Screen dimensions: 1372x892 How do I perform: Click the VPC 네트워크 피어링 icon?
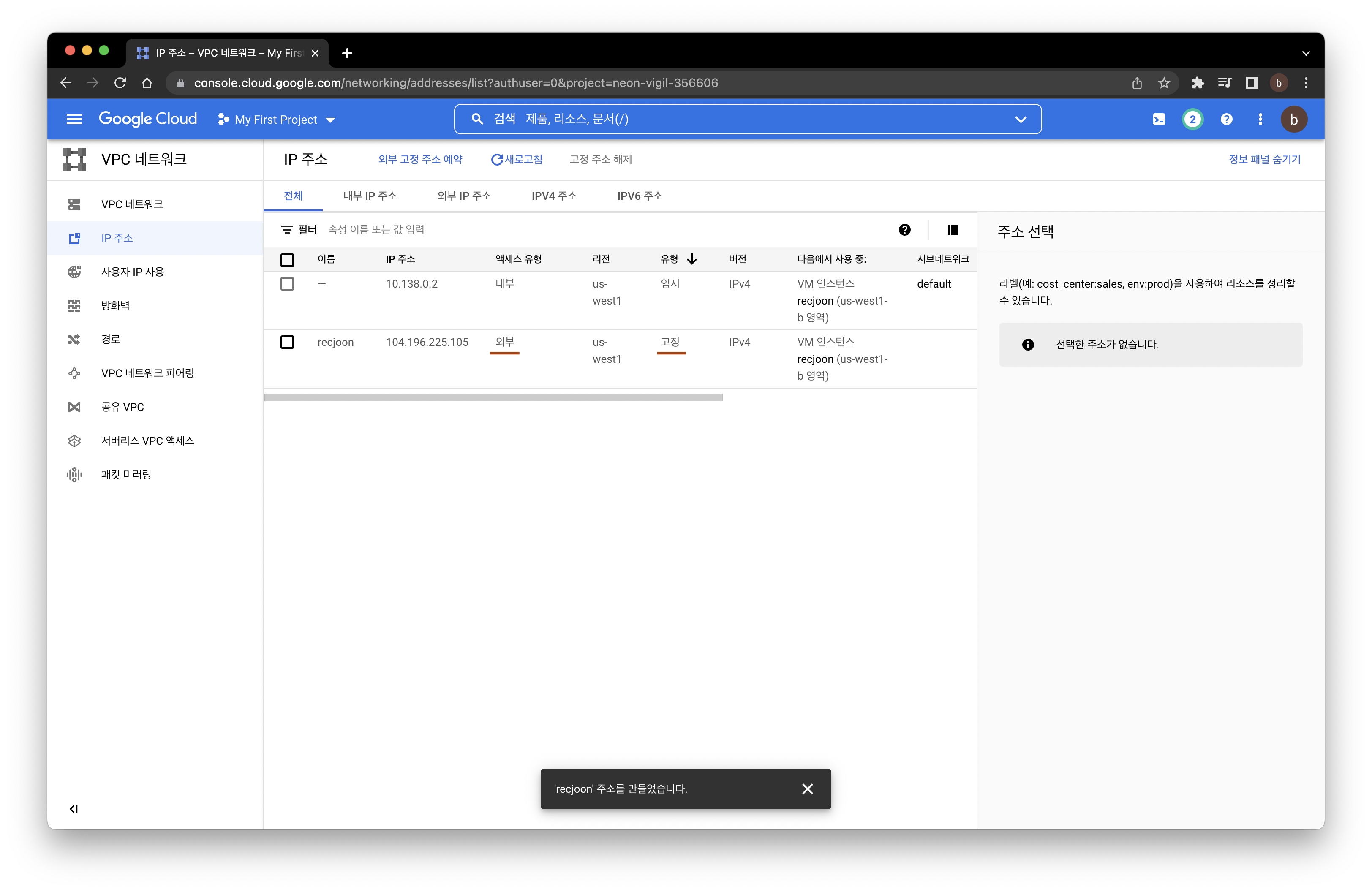[74, 373]
